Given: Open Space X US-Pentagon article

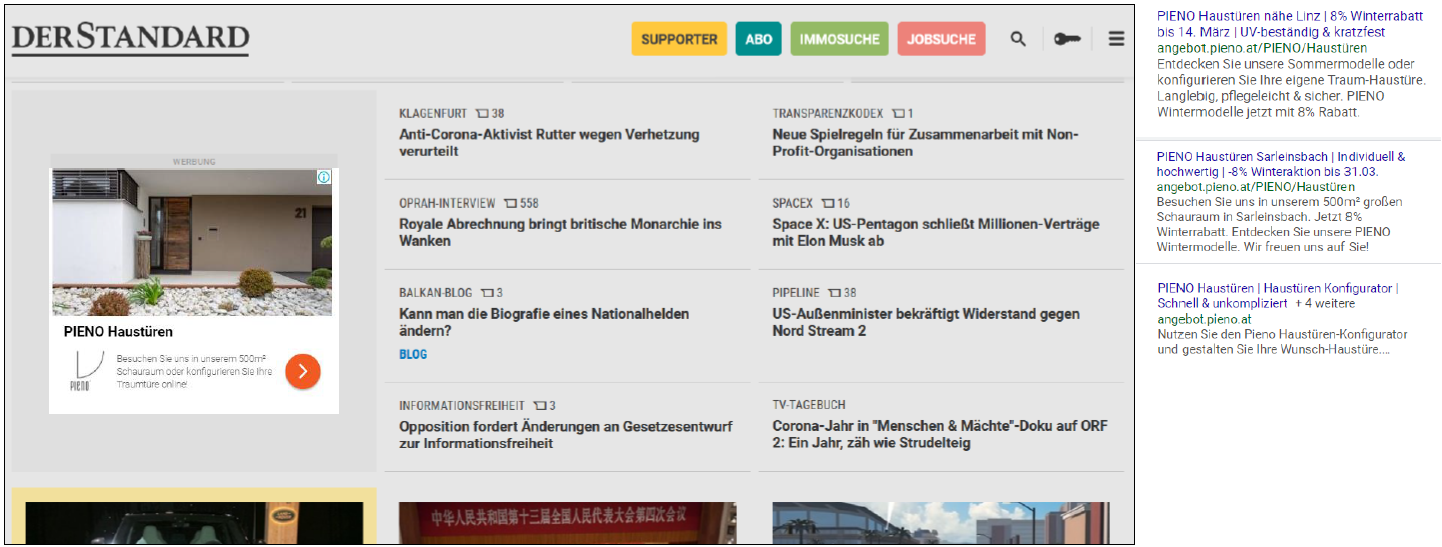Looking at the screenshot, I should 936,232.
